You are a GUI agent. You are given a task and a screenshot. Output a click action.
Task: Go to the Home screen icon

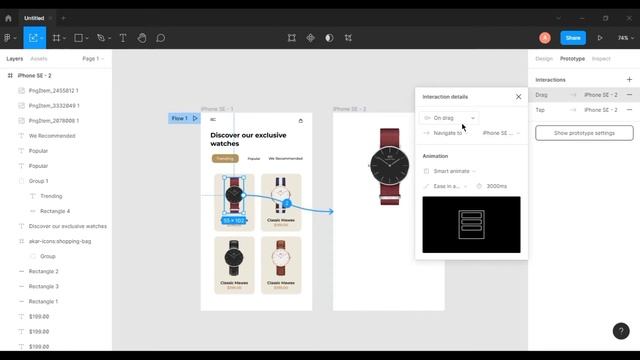[8, 18]
